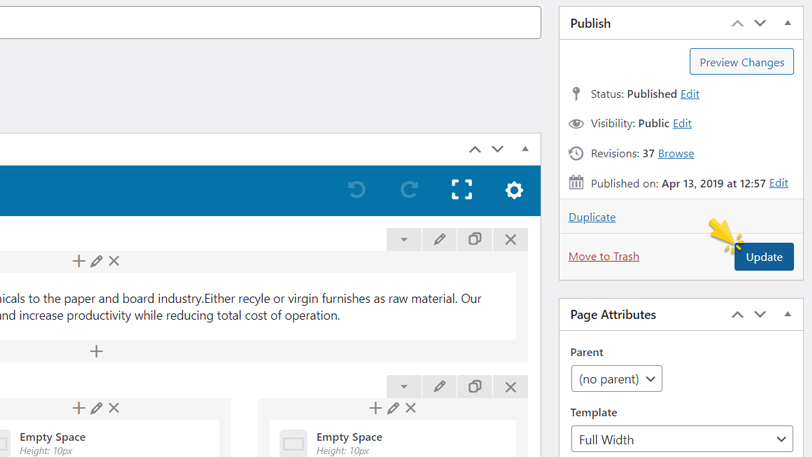812x457 pixels.
Task: Open the Parent page dropdown
Action: point(616,379)
